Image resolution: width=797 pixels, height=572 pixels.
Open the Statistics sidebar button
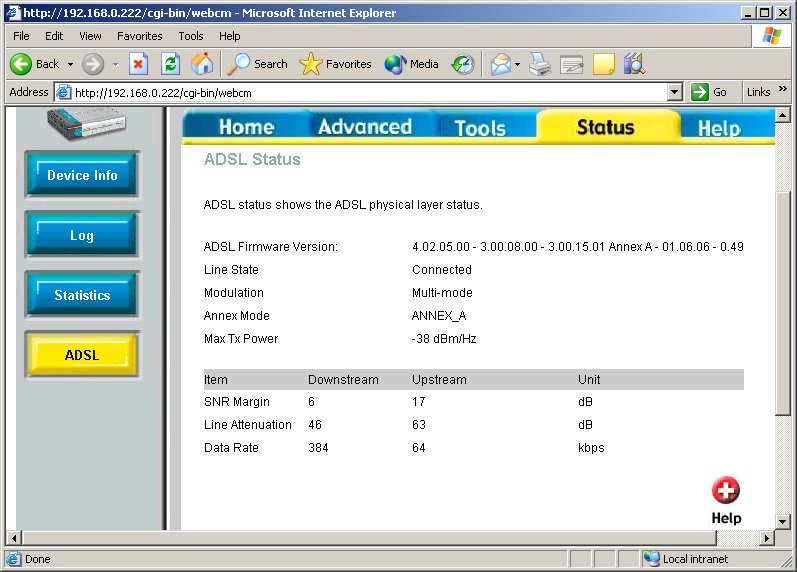pyautogui.click(x=82, y=295)
